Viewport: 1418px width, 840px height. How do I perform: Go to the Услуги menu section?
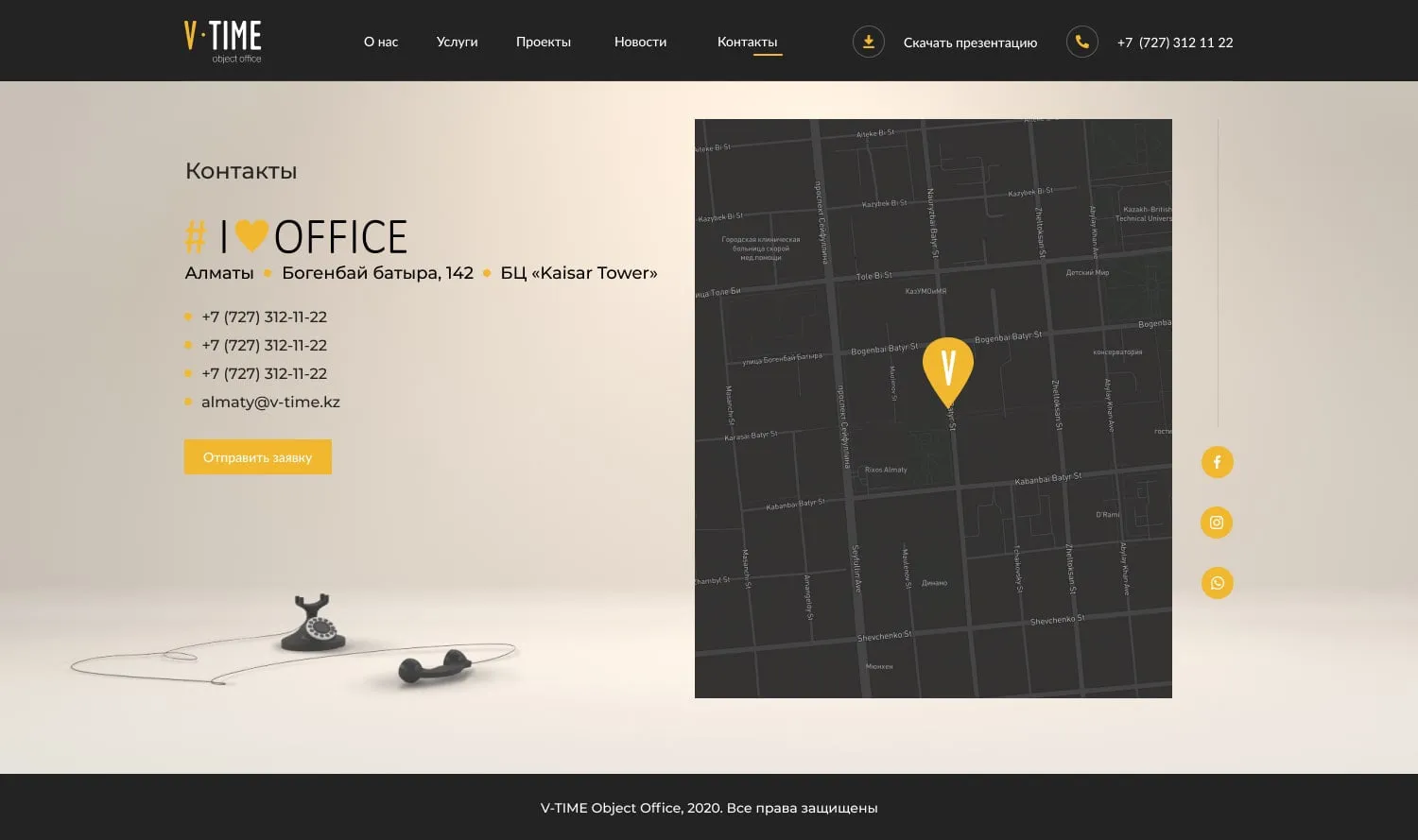point(457,42)
